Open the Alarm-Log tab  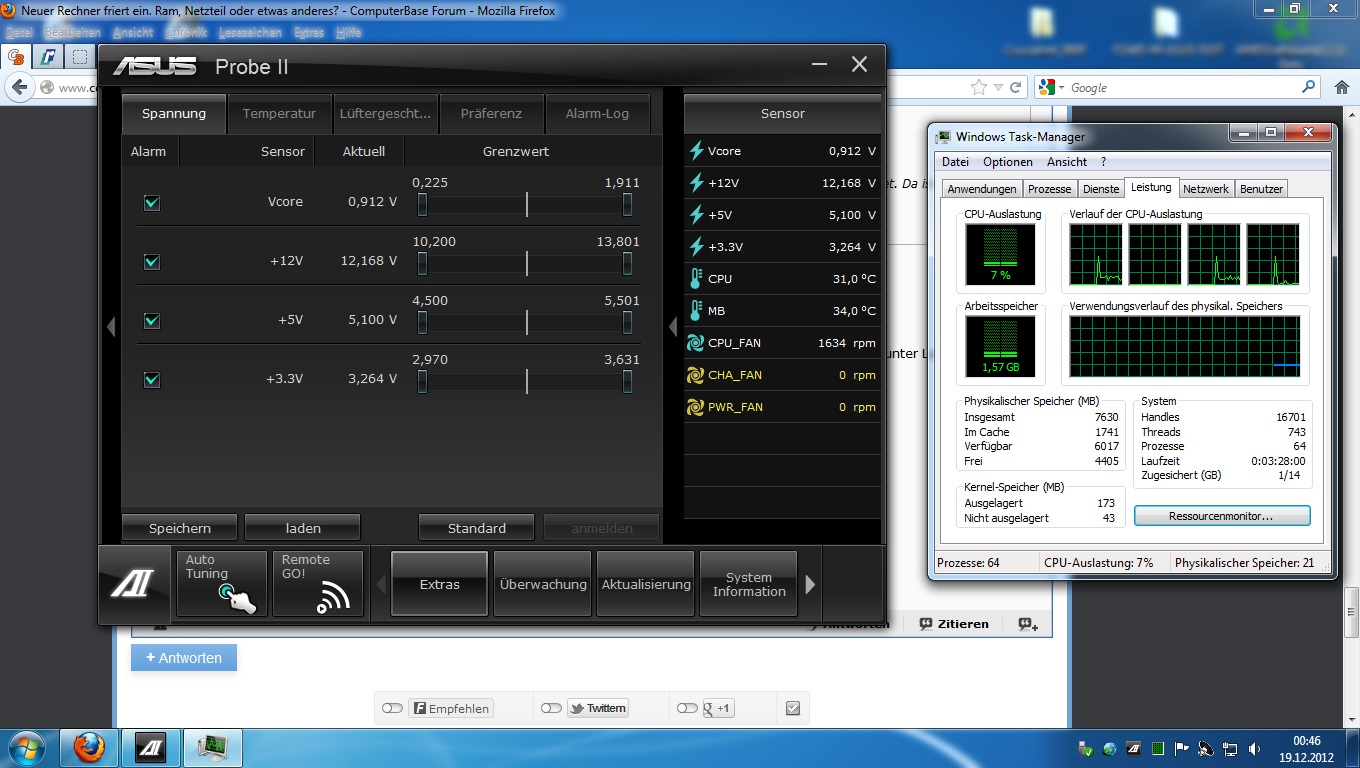597,114
